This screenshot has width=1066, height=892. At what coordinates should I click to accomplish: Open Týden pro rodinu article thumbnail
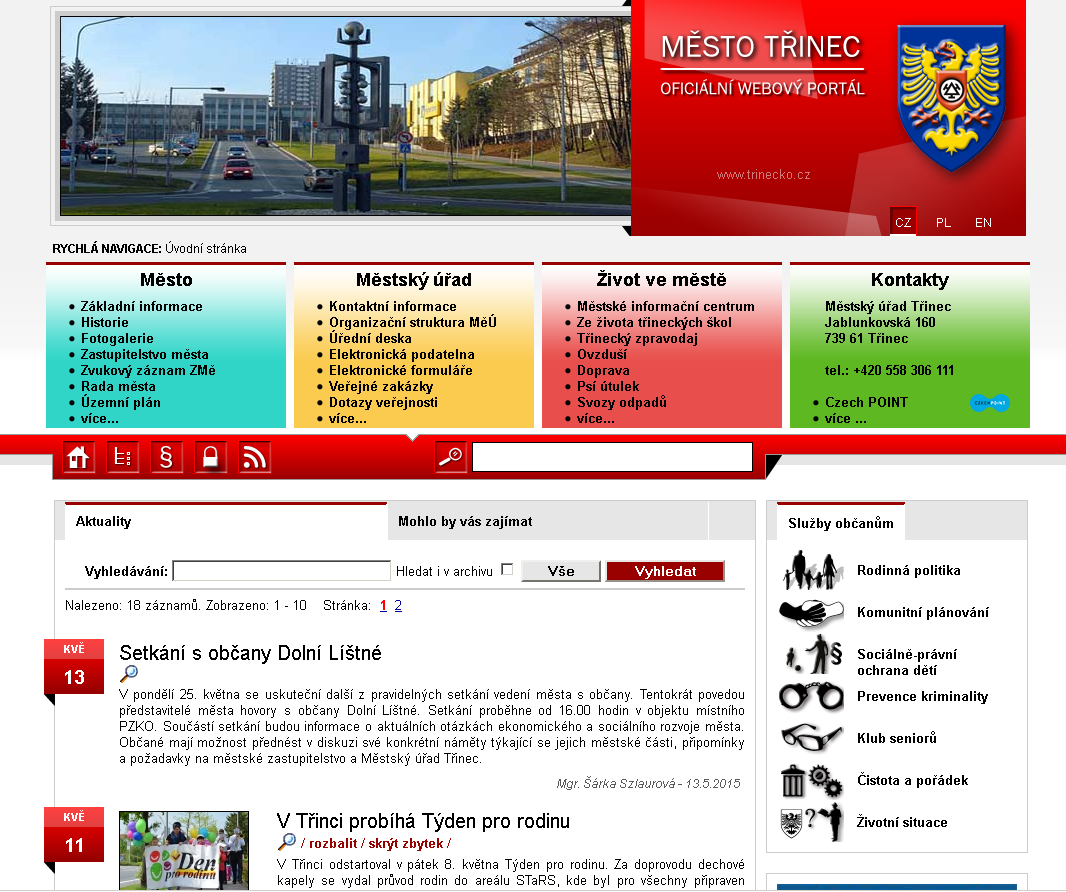(184, 850)
